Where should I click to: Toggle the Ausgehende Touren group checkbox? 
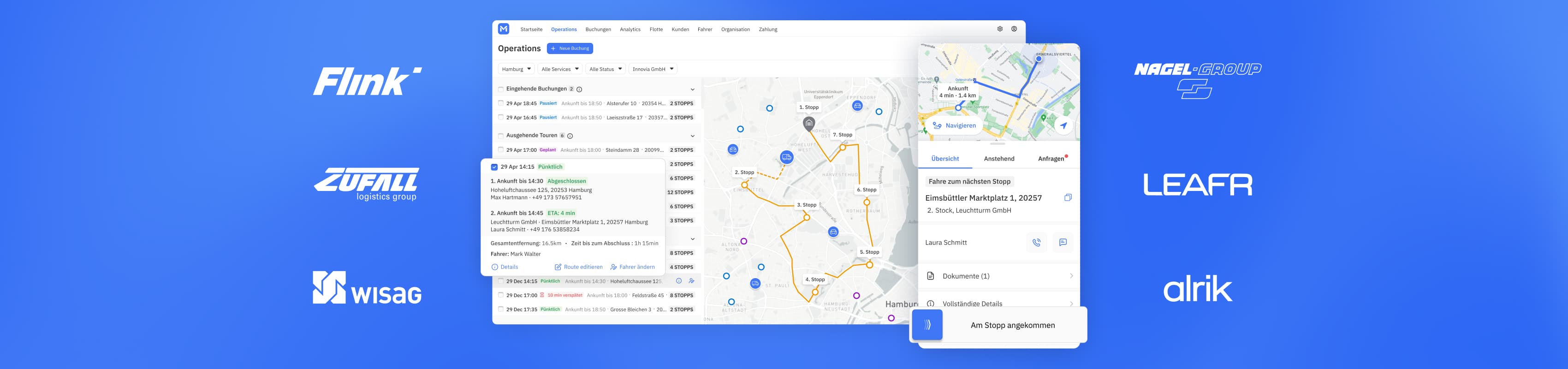point(501,136)
